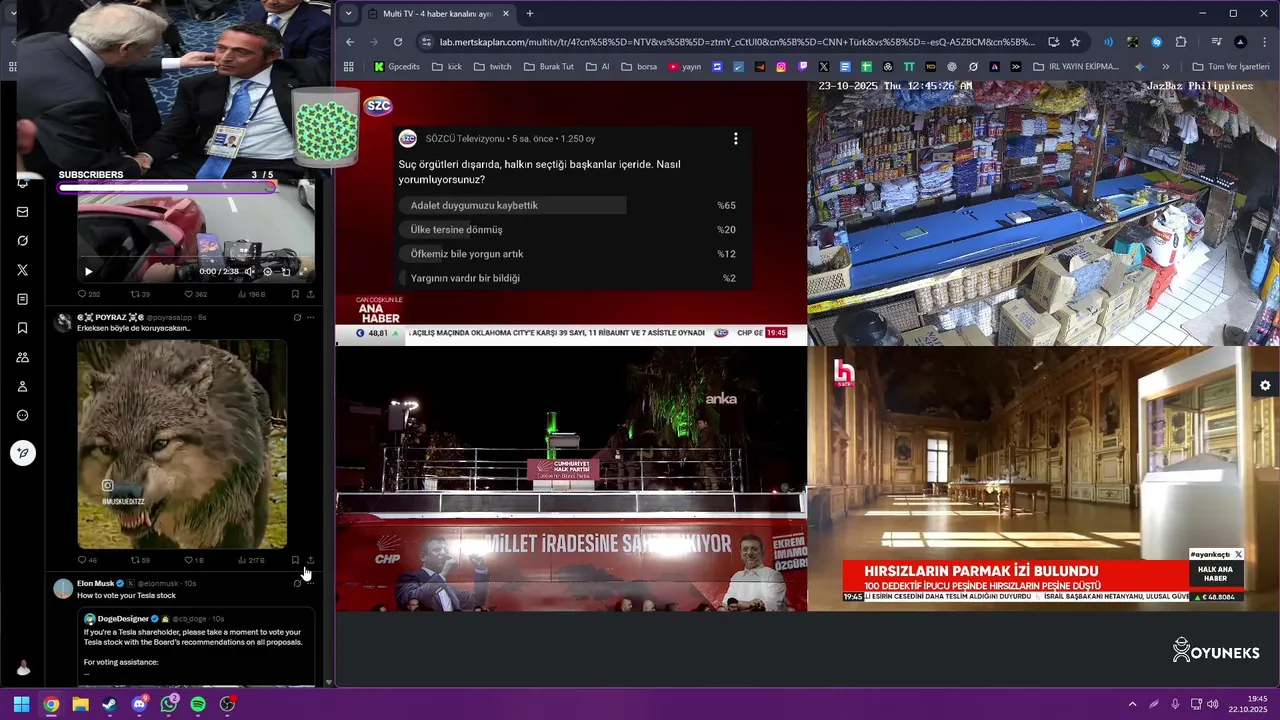
Task: Open the yayın YouTube bookmark
Action: coord(685,67)
